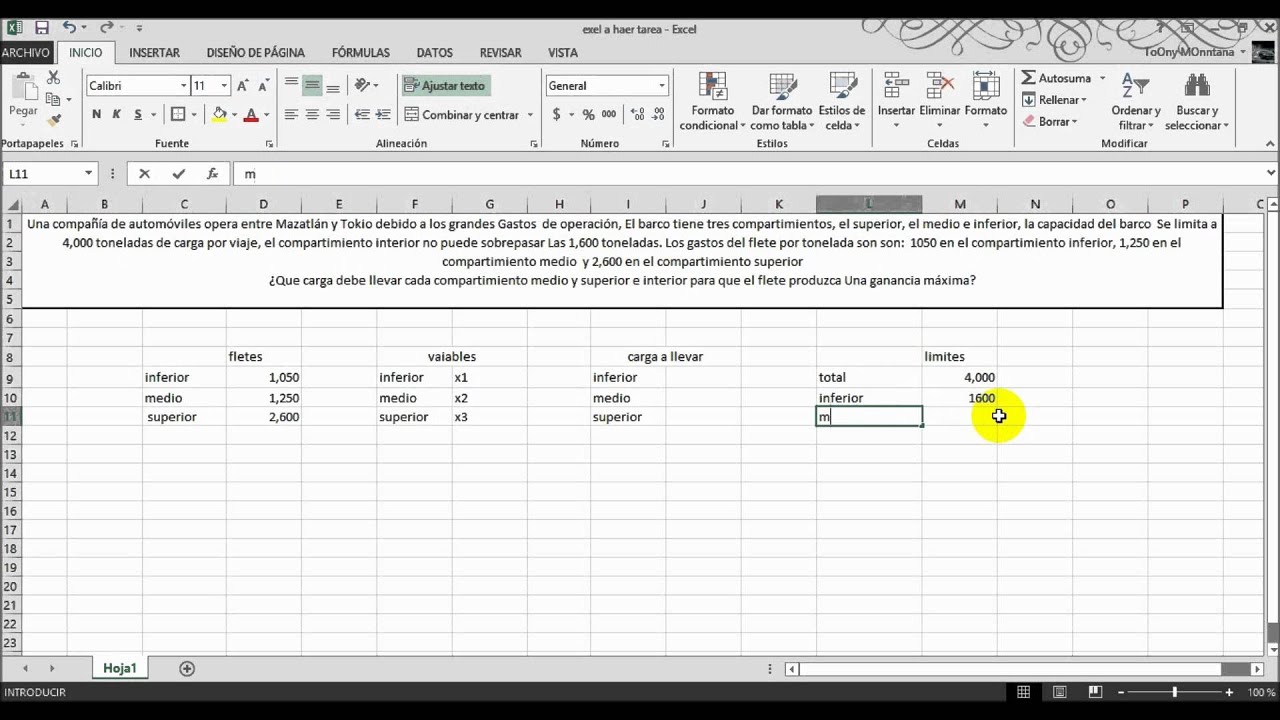
Task: Open the ARCHIVO menu
Action: [25, 53]
